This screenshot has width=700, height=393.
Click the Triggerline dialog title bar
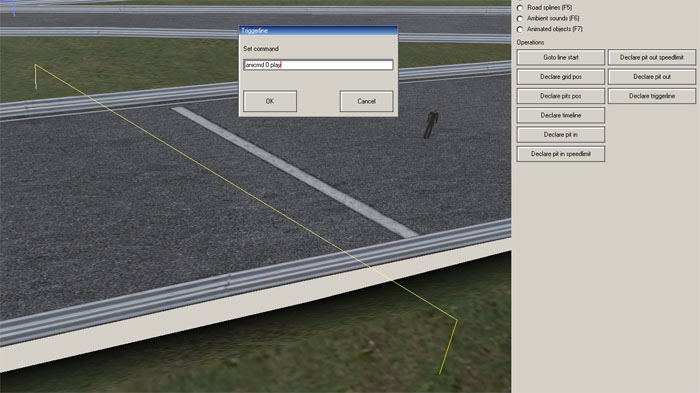318,30
